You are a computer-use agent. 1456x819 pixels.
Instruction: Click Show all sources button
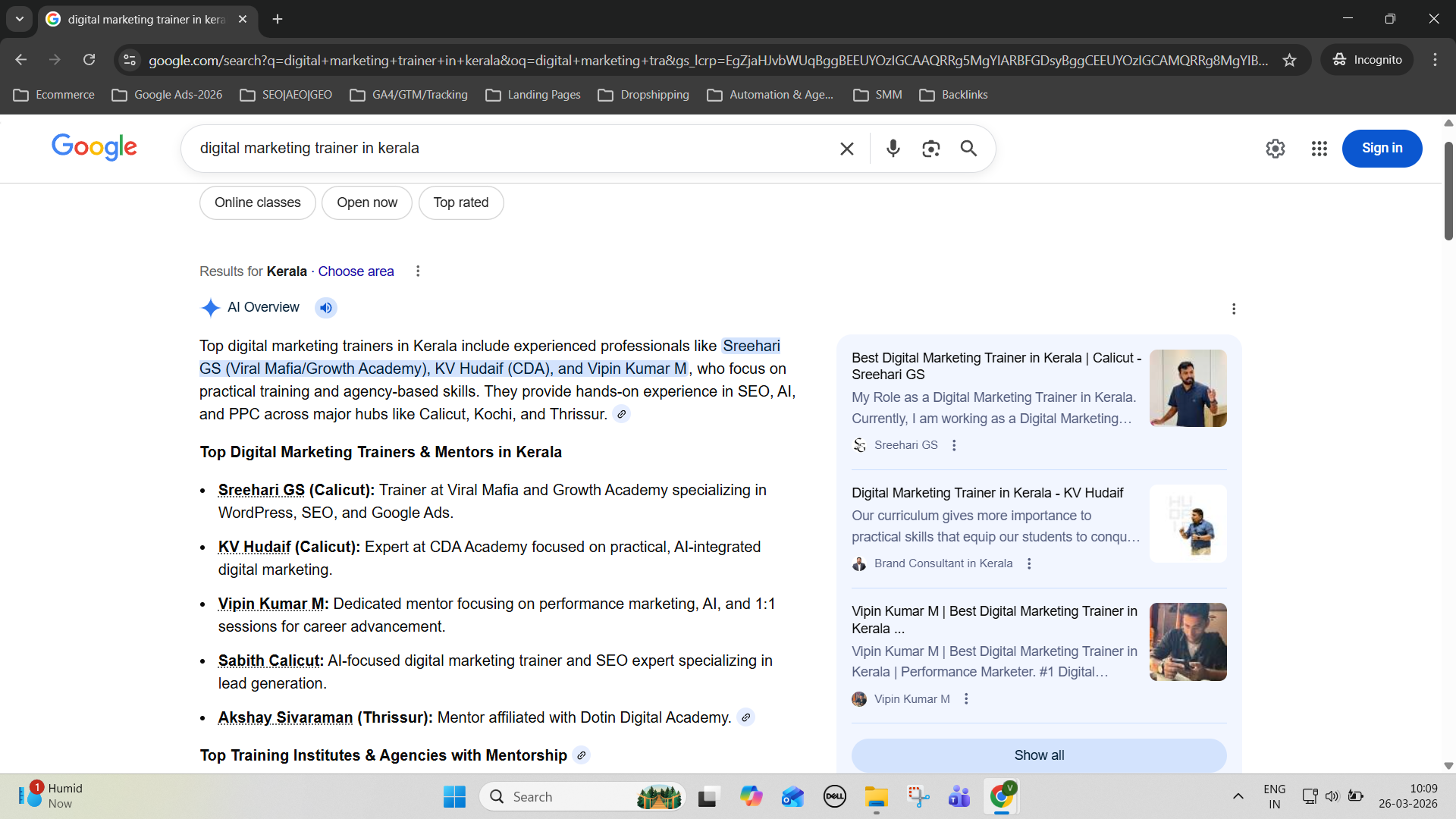1039,755
